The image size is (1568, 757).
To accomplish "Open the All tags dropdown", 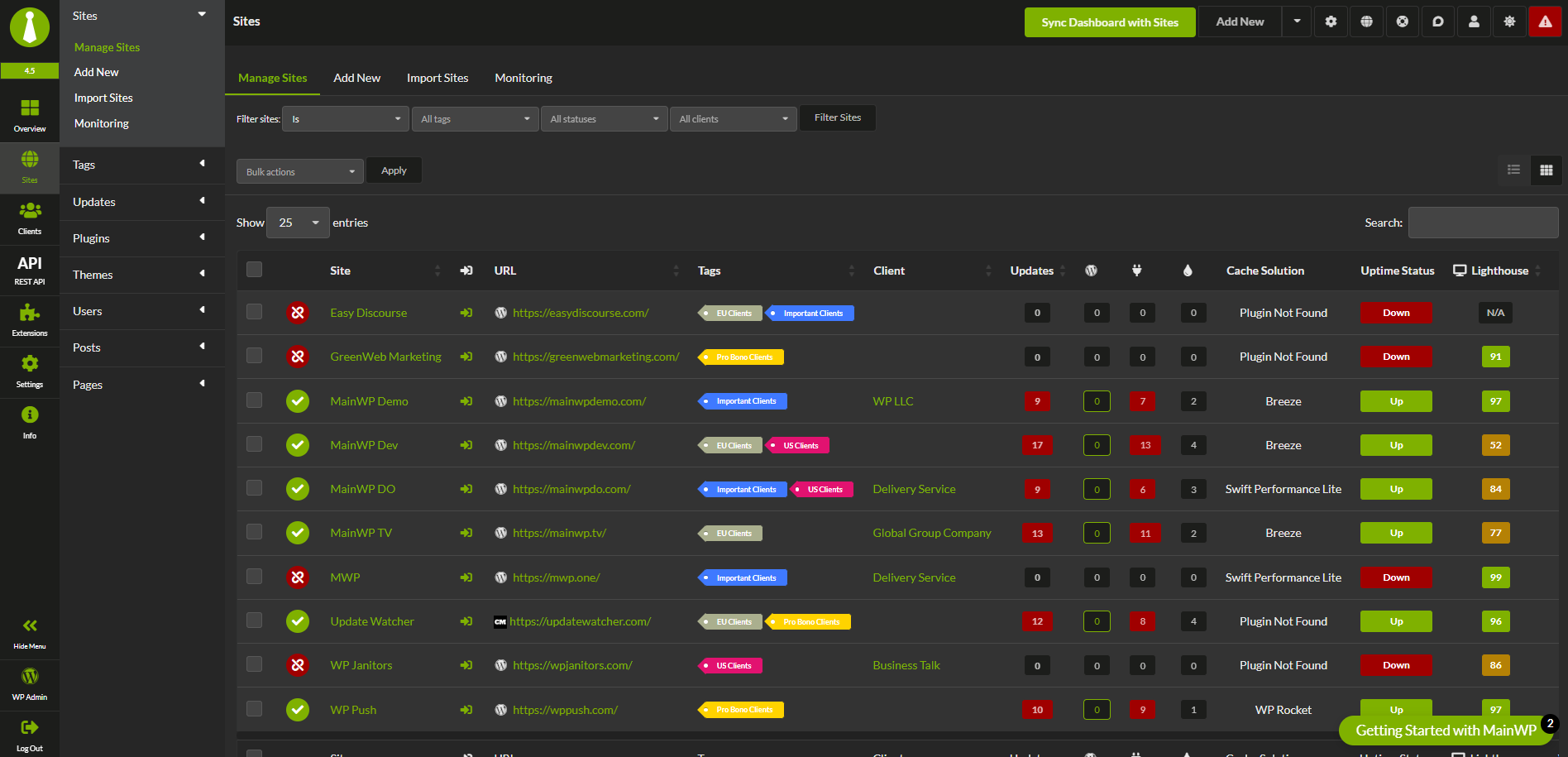I will point(475,119).
